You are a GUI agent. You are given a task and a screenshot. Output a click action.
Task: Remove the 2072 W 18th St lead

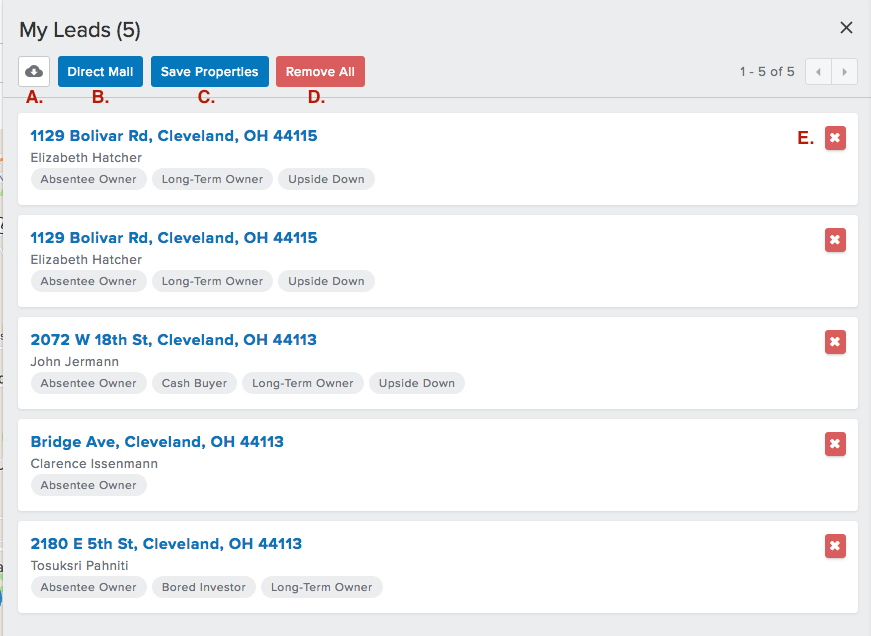[x=835, y=342]
